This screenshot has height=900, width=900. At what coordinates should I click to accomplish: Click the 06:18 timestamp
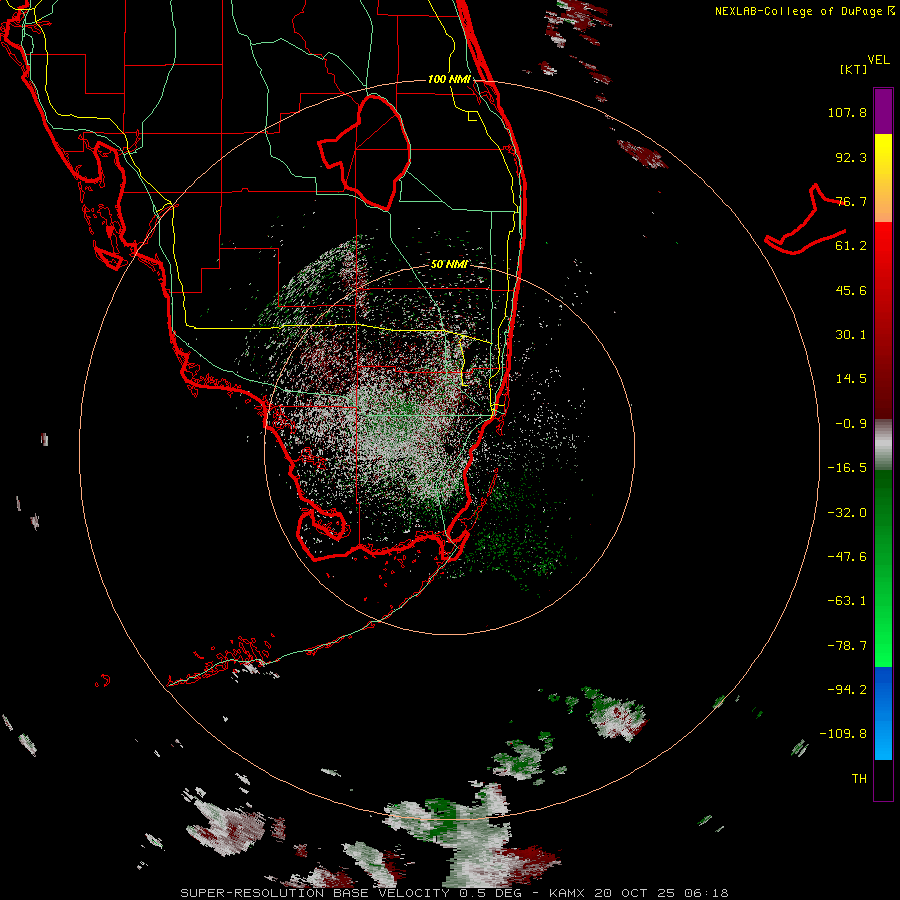tap(707, 893)
